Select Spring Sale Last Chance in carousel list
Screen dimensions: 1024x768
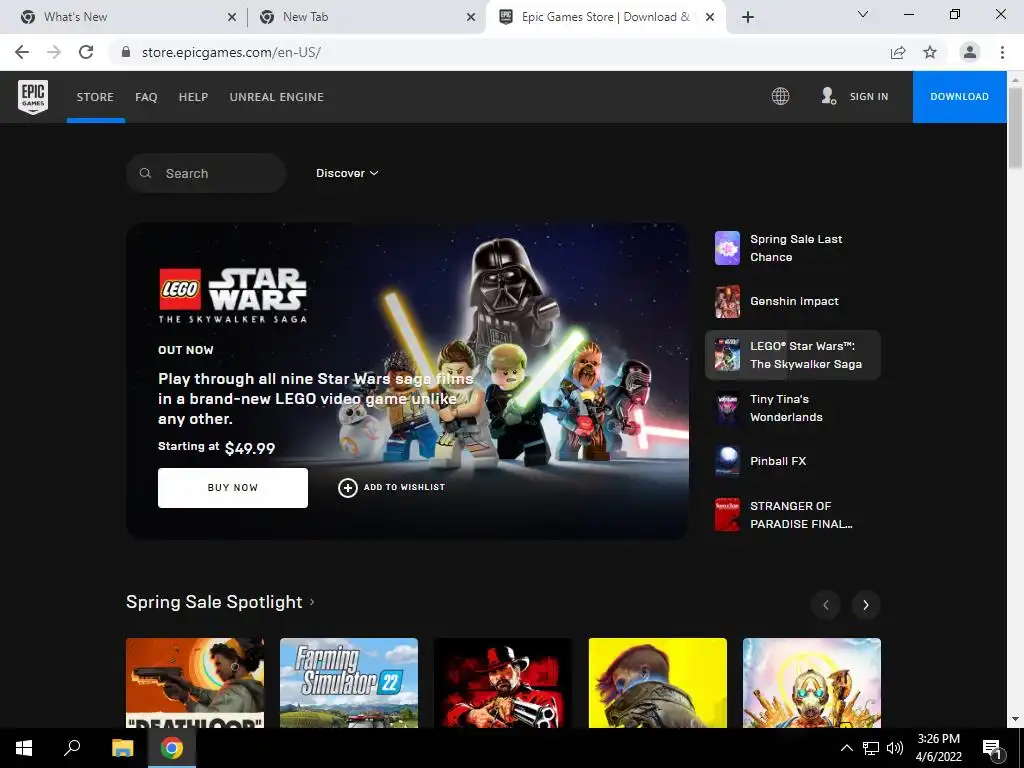point(793,248)
